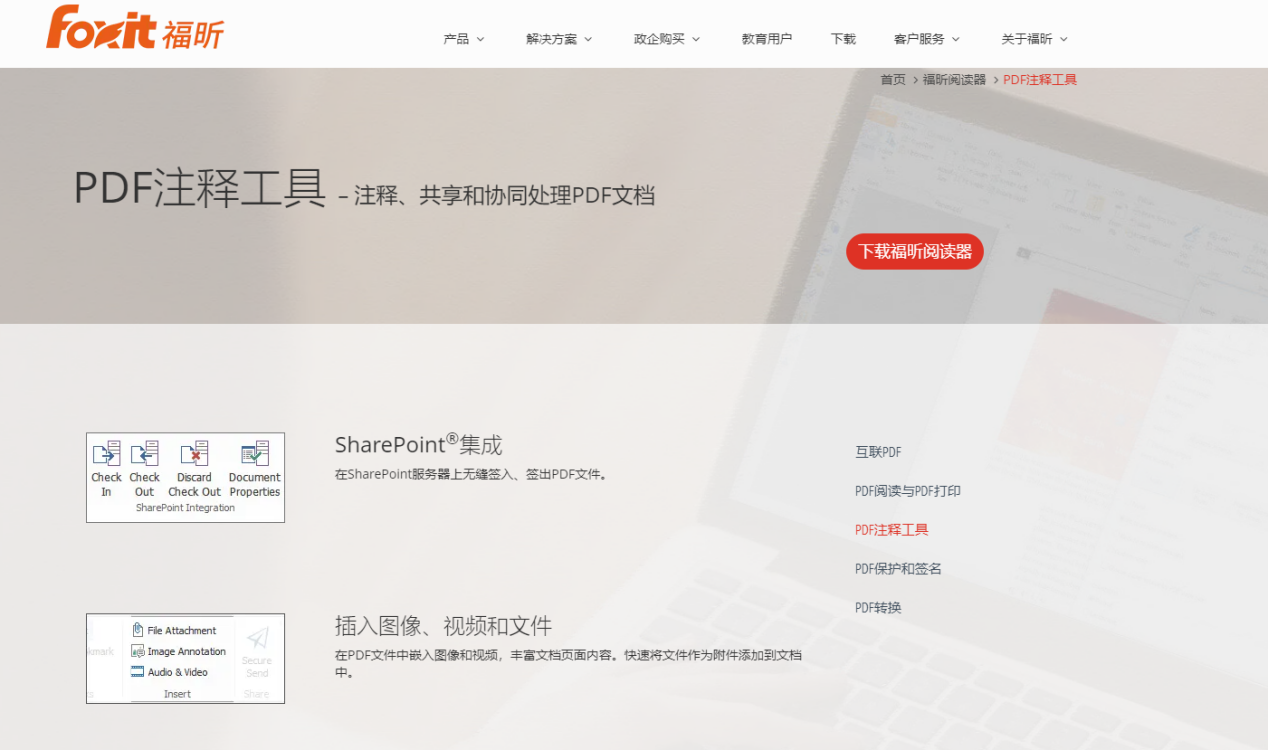Click the Discard Check Out icon
Viewport: 1268px width, 750px height.
coord(194,454)
